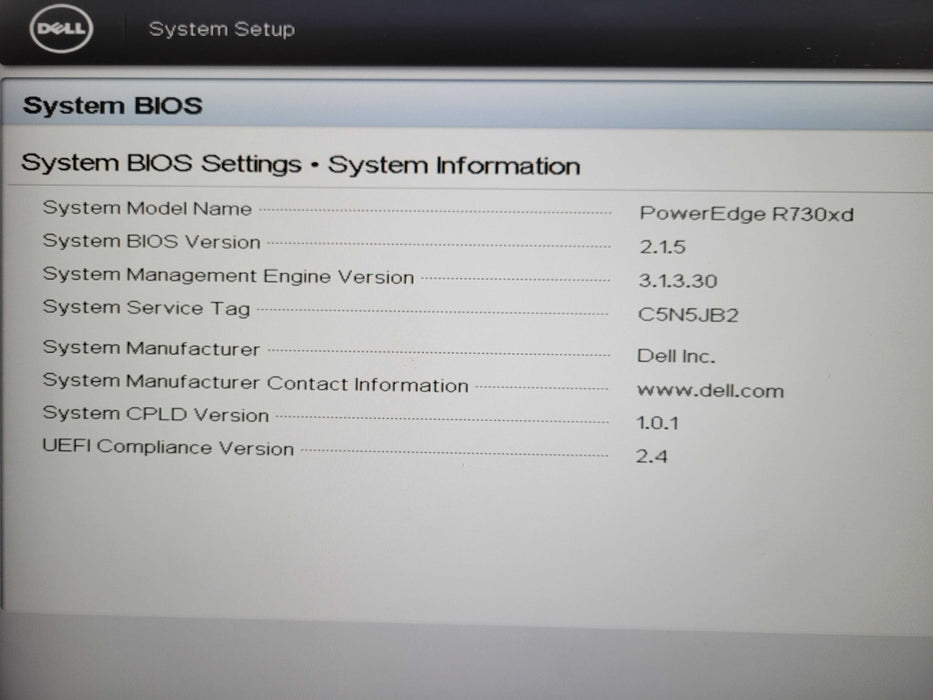Viewport: 933px width, 700px height.
Task: Select the System Model Name field
Action: tap(146, 208)
